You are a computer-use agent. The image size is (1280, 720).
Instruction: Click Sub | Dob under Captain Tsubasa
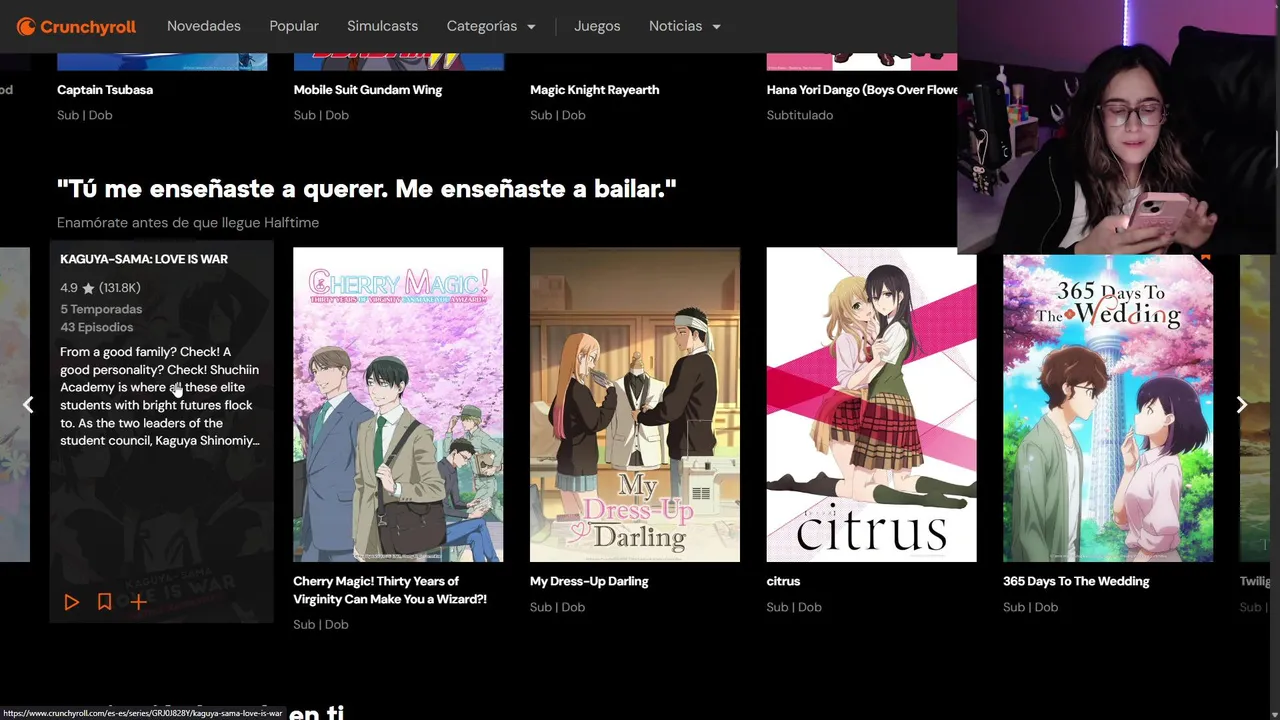coord(85,115)
